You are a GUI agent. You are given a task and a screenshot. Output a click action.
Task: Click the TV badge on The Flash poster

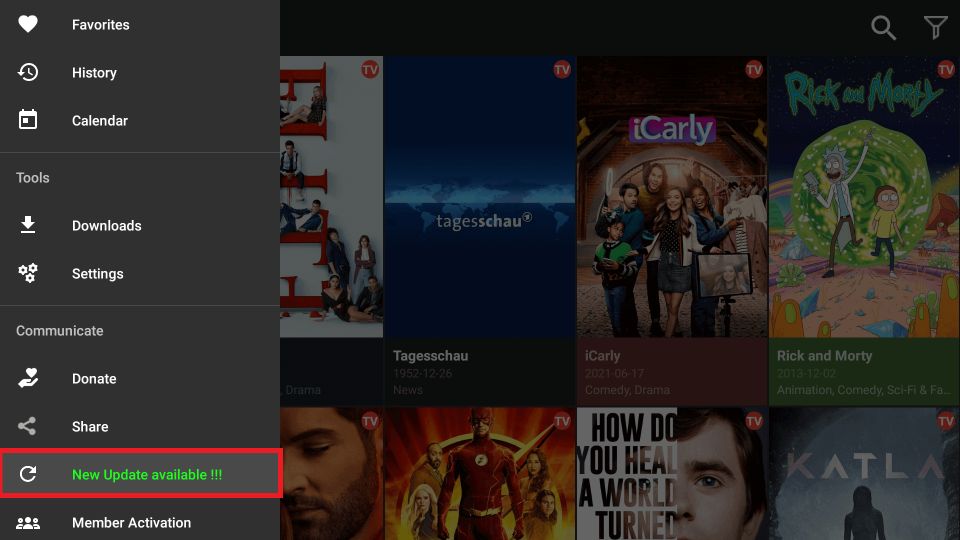pyautogui.click(x=561, y=421)
